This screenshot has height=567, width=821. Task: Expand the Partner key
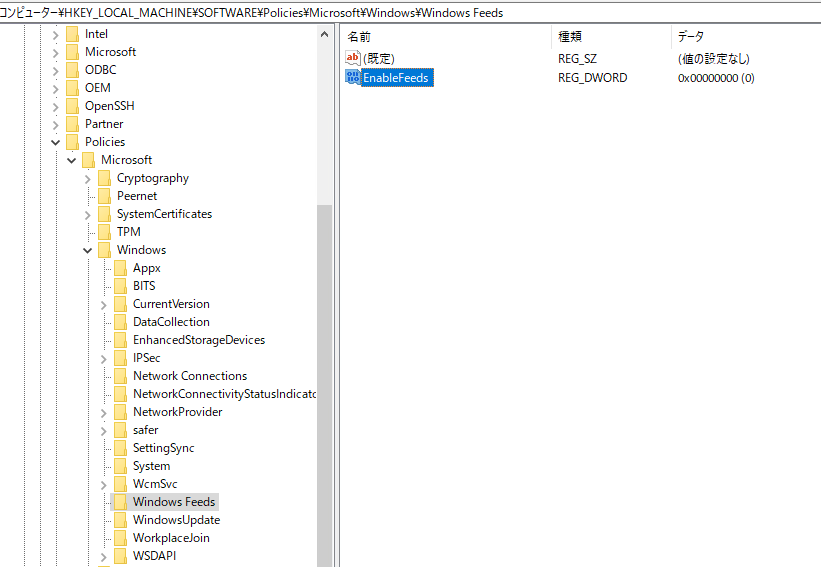(56, 125)
